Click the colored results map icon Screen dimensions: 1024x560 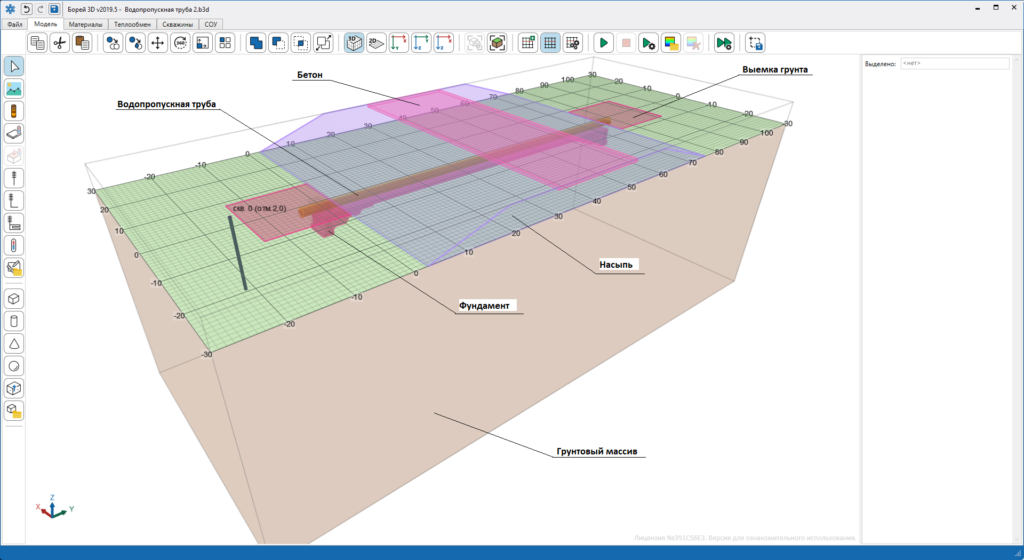[671, 43]
